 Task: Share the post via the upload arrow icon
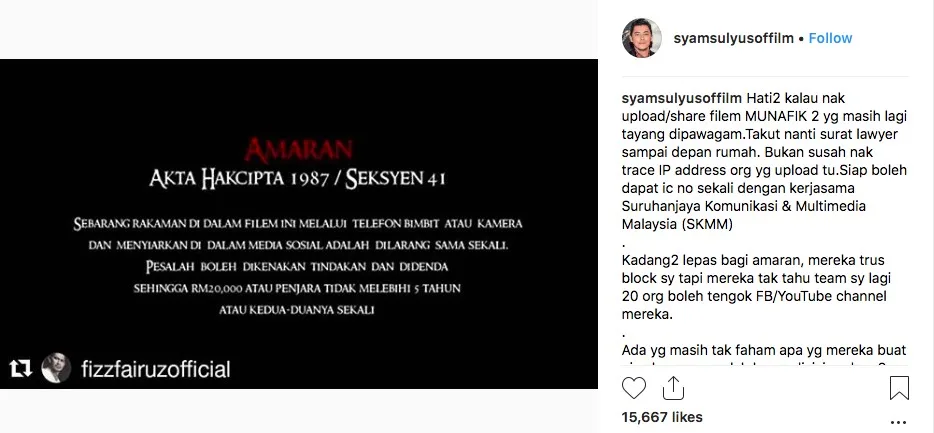tap(673, 387)
